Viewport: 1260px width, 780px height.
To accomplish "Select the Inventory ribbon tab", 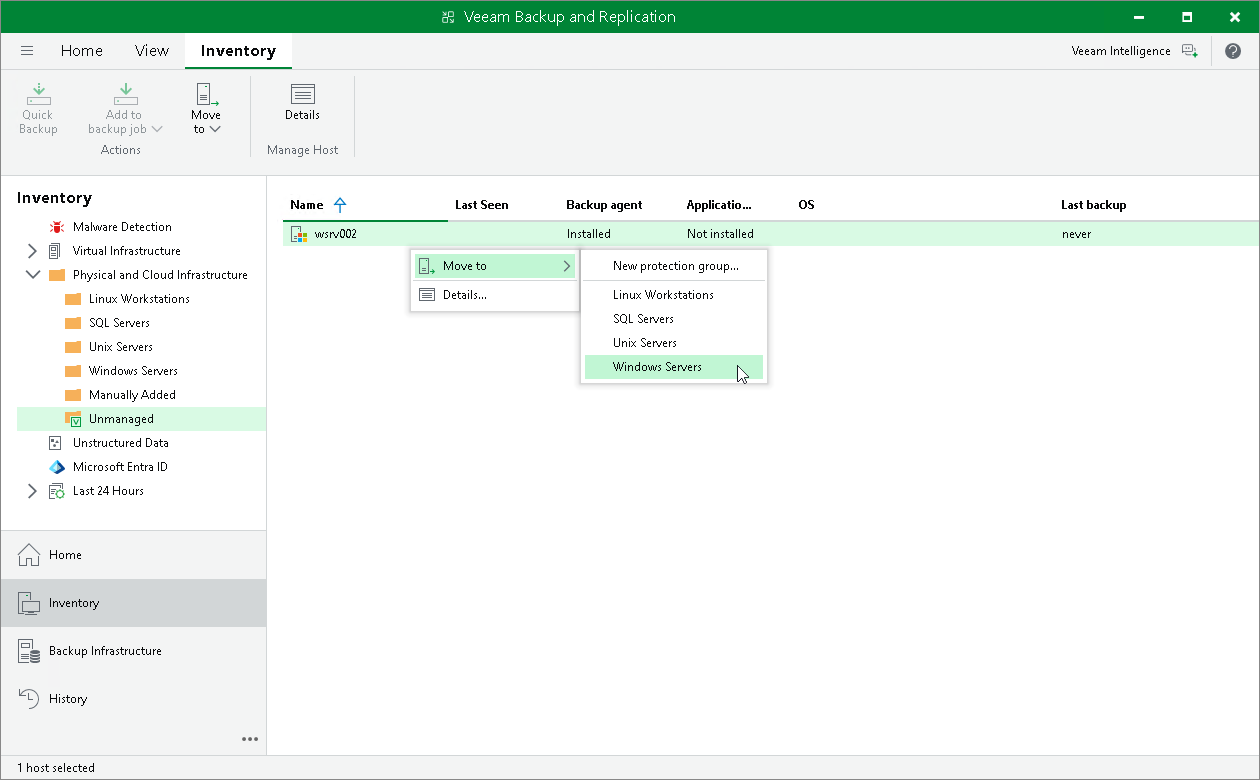I will pyautogui.click(x=238, y=51).
